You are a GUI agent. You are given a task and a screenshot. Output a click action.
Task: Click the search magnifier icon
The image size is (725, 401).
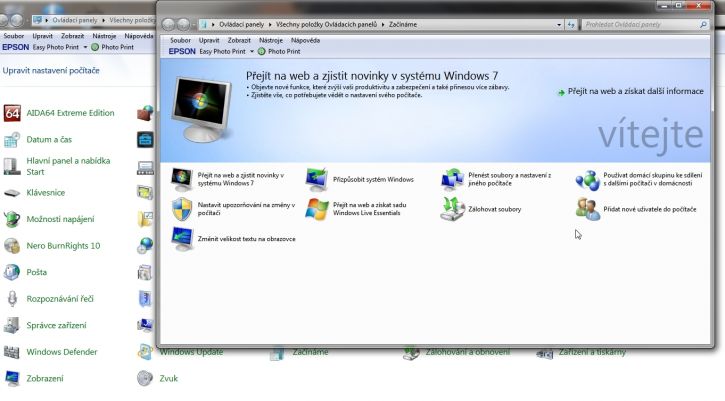[x=703, y=25]
